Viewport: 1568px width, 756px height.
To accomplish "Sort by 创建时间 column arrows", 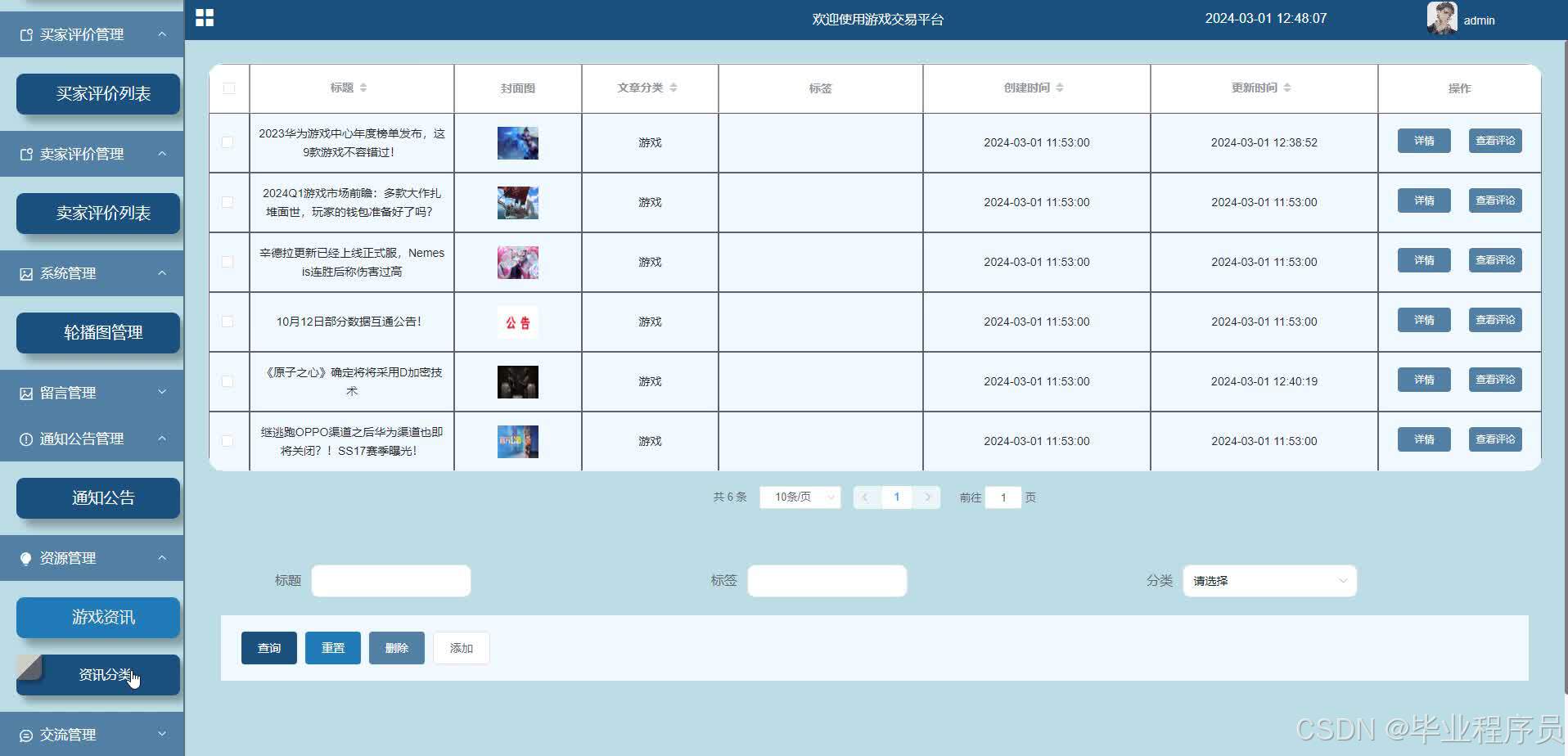I will pos(1060,88).
